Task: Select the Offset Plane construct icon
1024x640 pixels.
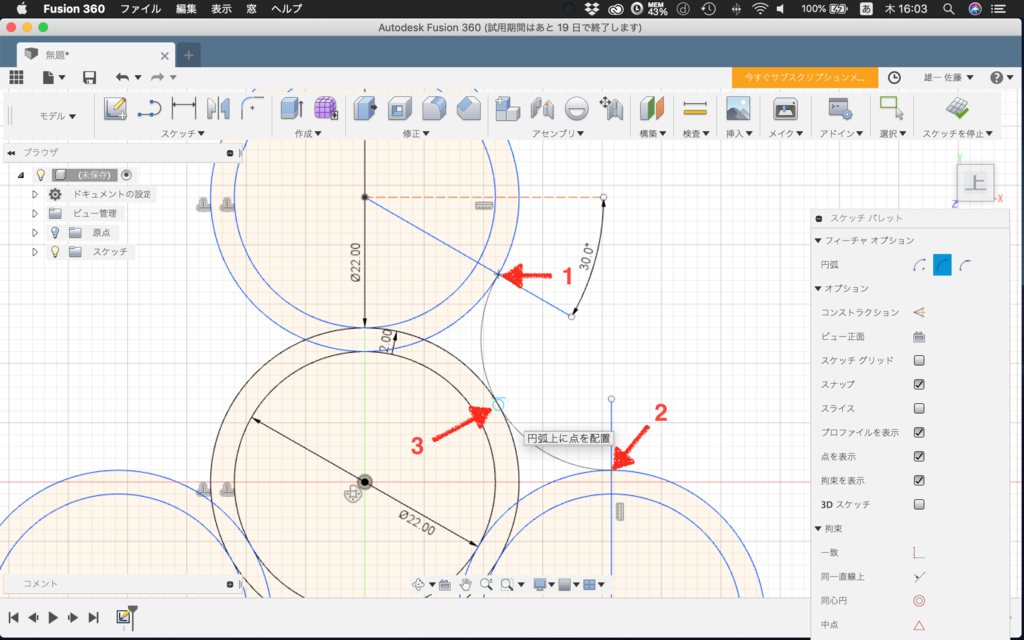Action: click(x=651, y=108)
